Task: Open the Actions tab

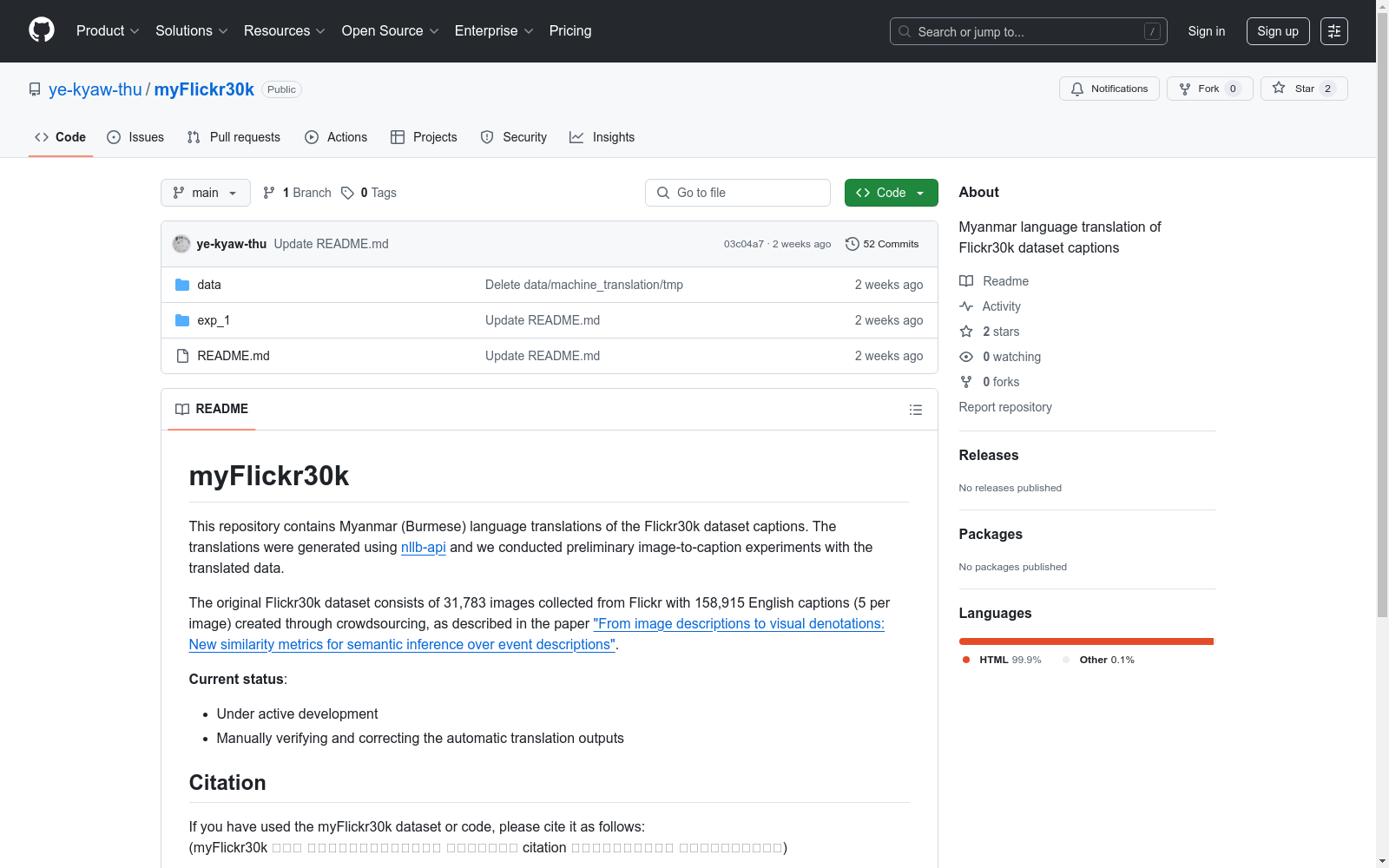Action: pos(336,137)
